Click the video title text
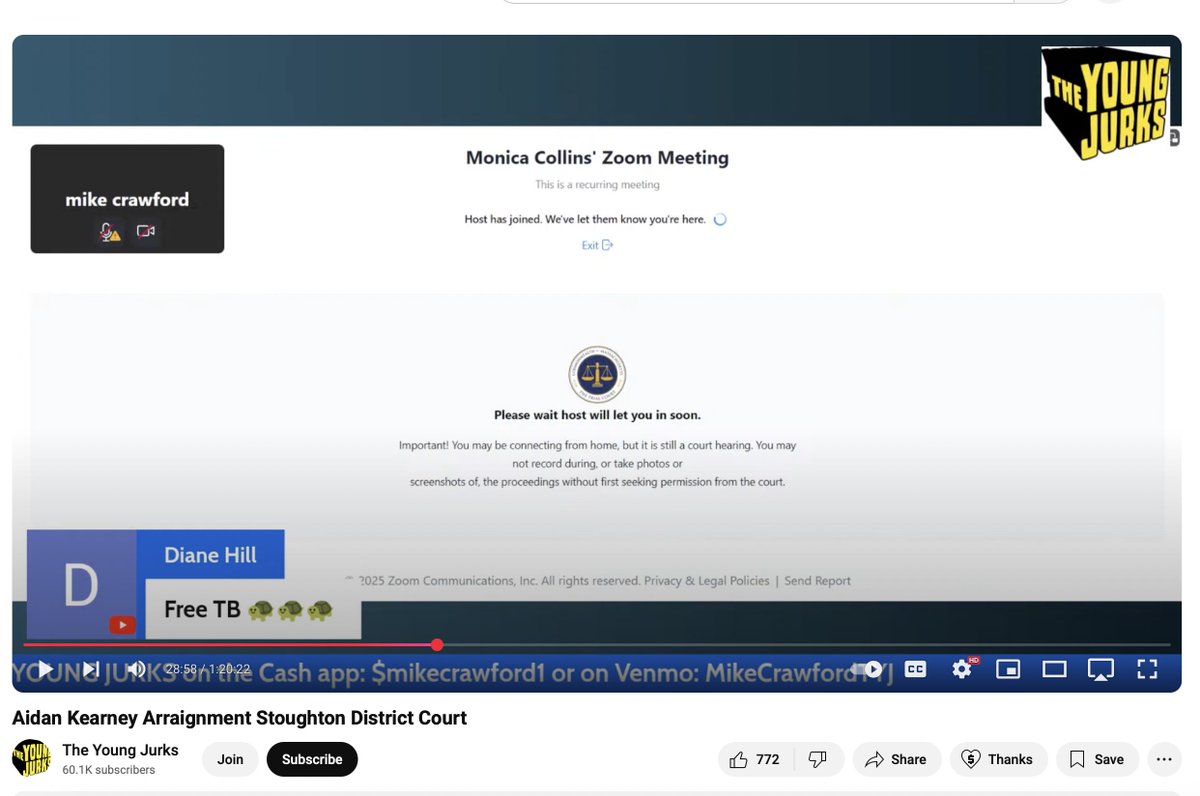Screen dimensions: 1200x796 (x=239, y=718)
